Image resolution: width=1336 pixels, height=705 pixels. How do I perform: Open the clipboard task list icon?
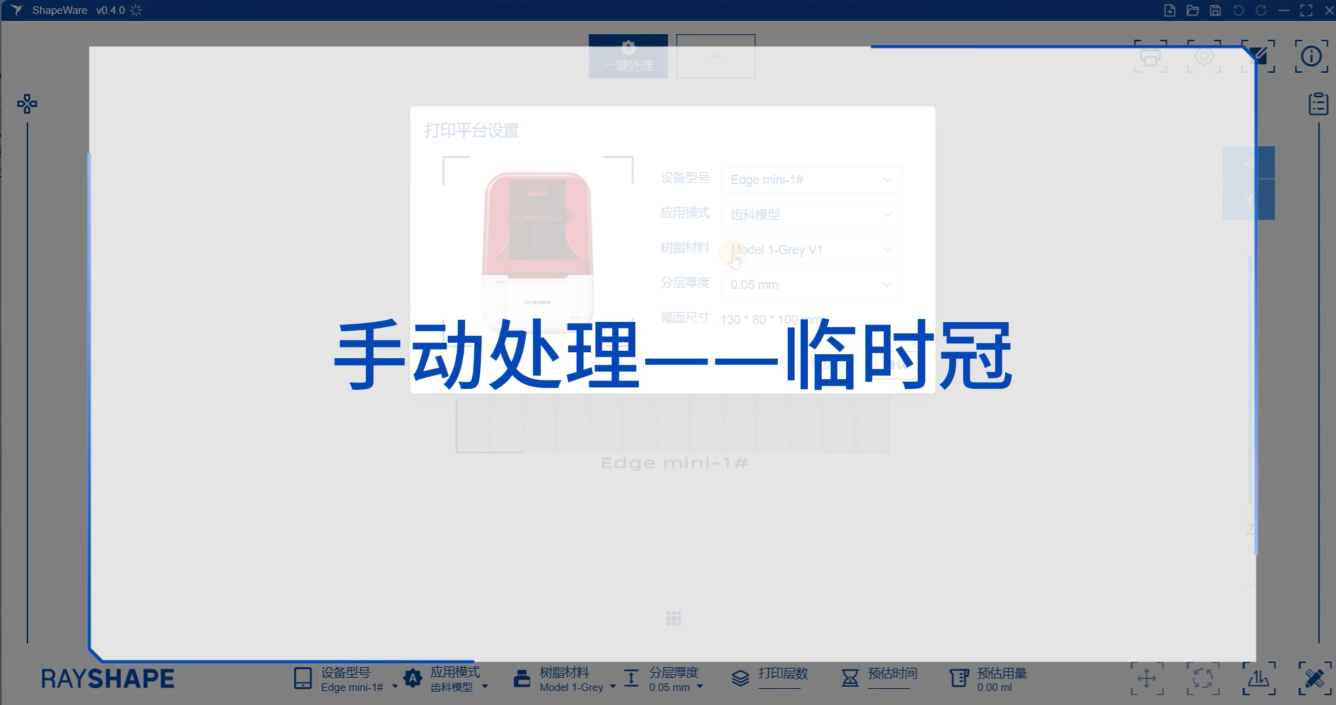(1318, 103)
